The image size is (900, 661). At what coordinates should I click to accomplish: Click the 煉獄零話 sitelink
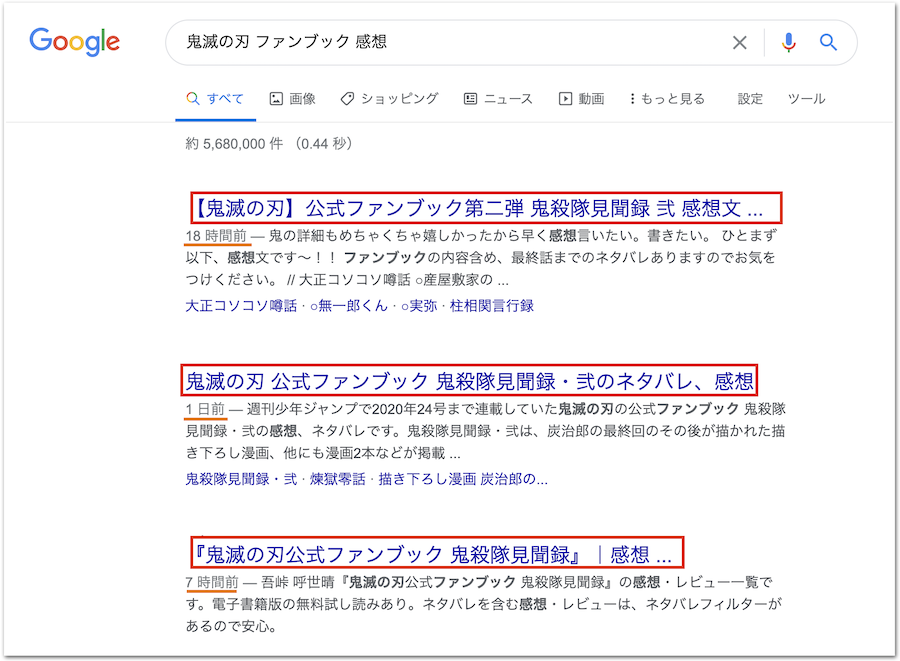click(339, 479)
